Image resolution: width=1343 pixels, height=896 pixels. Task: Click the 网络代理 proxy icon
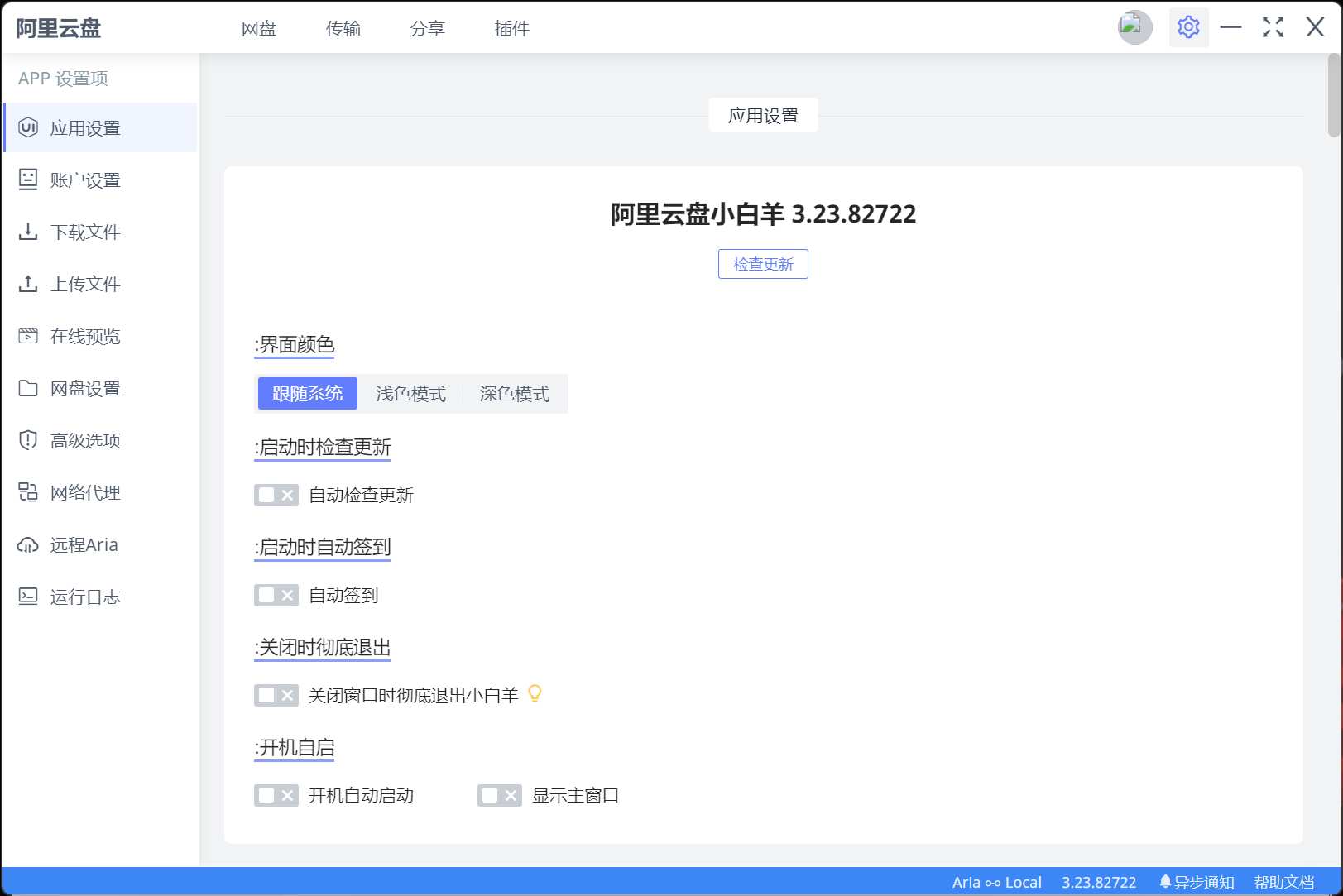[x=28, y=492]
